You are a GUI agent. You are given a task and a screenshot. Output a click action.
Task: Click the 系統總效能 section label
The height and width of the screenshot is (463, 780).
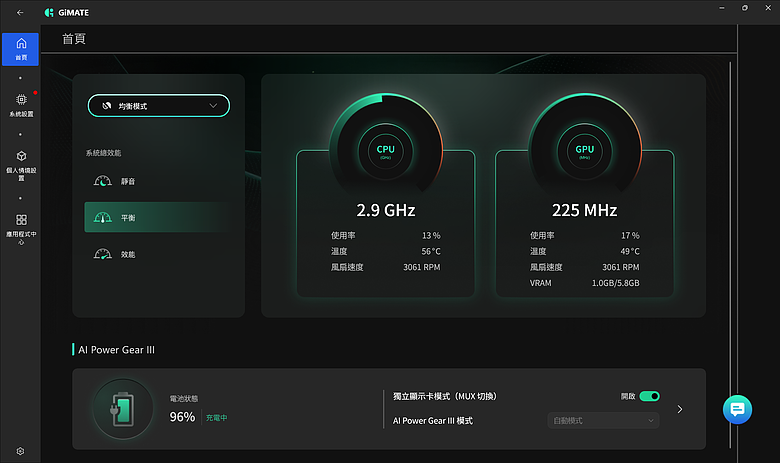tap(103, 153)
